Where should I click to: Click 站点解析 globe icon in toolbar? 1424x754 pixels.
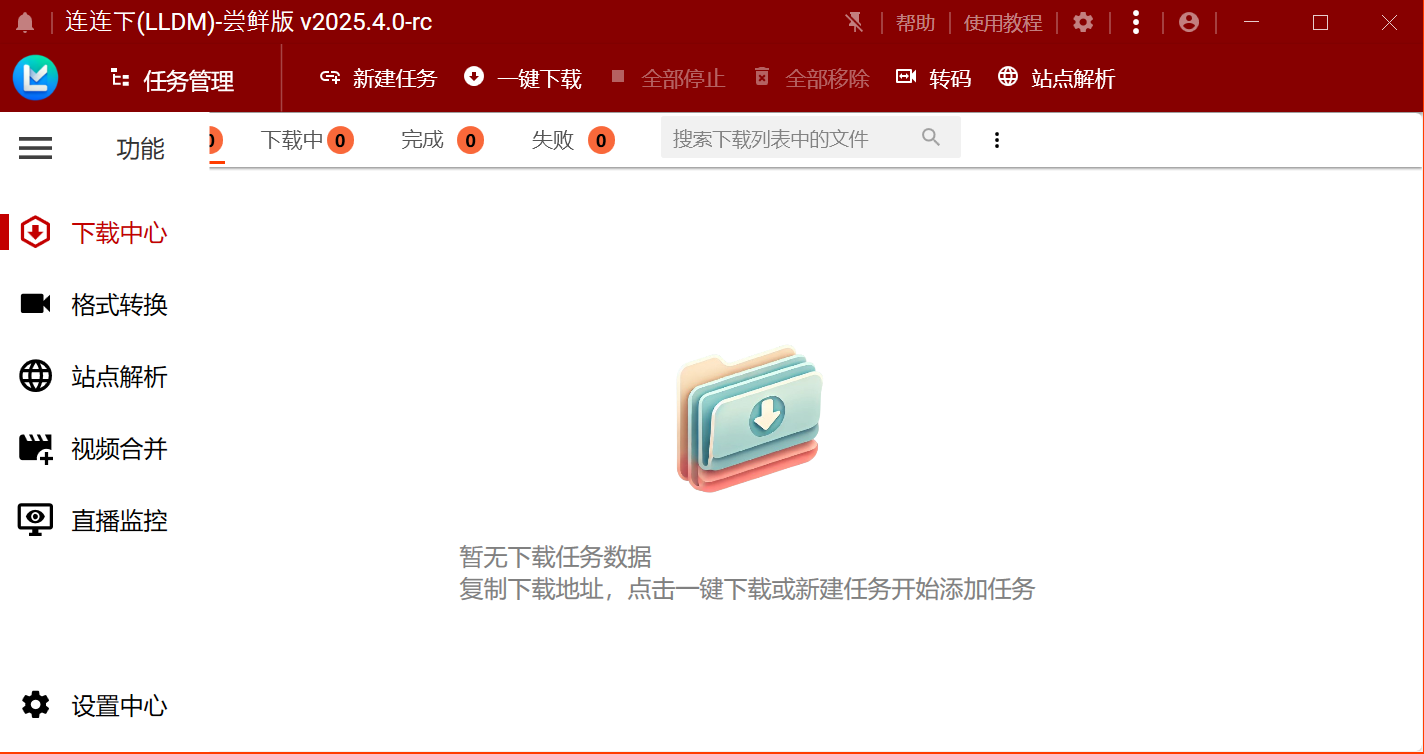coord(1008,77)
